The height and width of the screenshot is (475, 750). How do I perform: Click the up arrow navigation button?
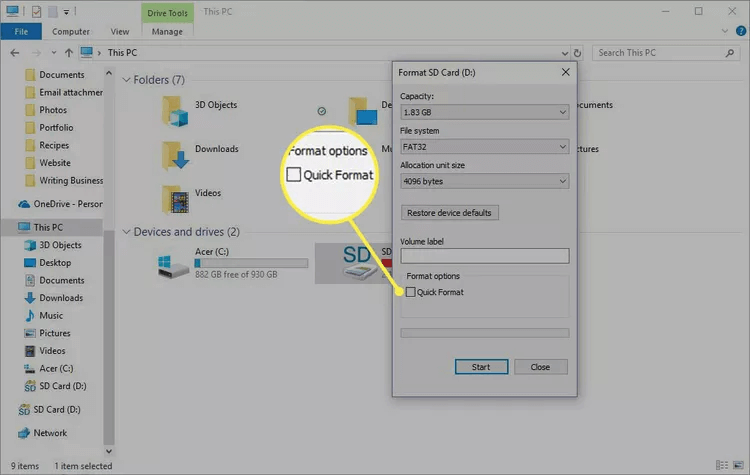point(68,52)
